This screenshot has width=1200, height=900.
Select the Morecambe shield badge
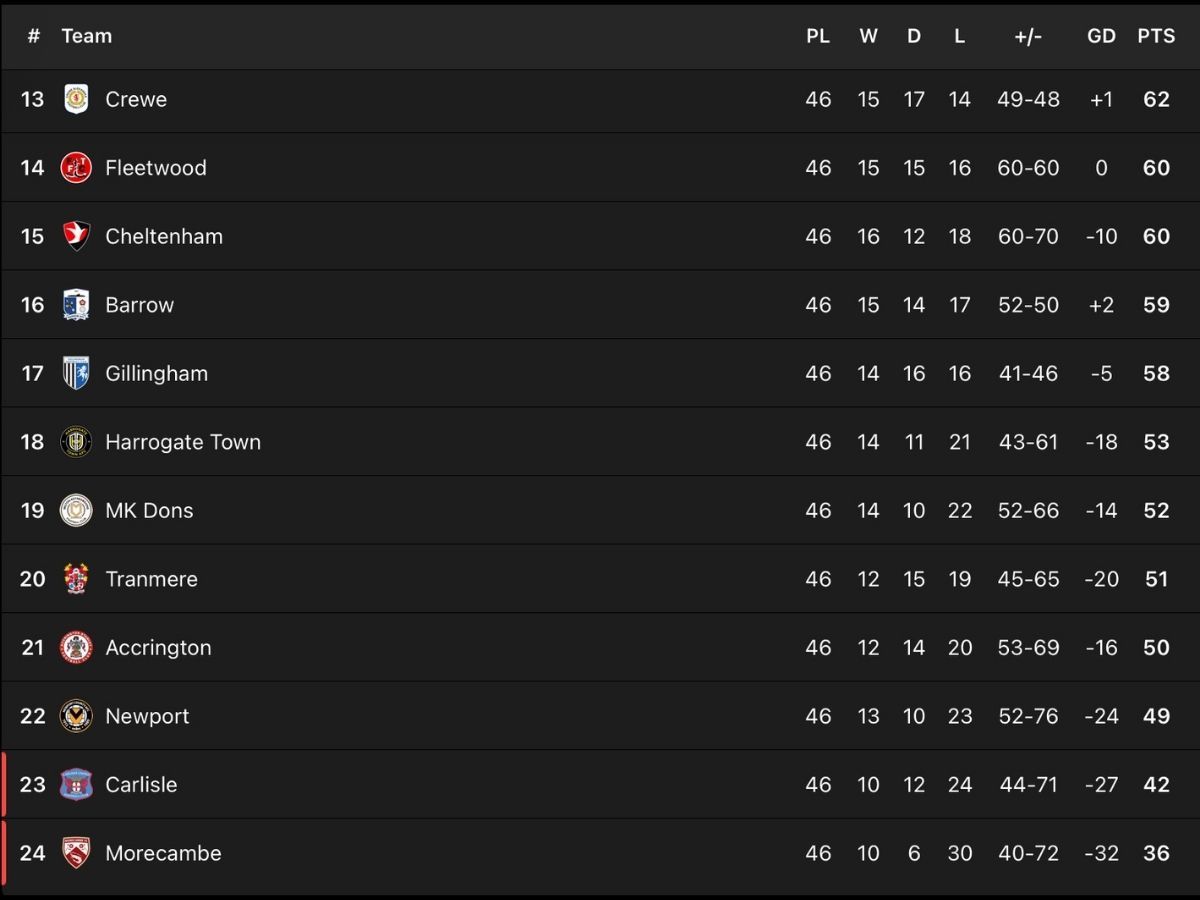76,853
